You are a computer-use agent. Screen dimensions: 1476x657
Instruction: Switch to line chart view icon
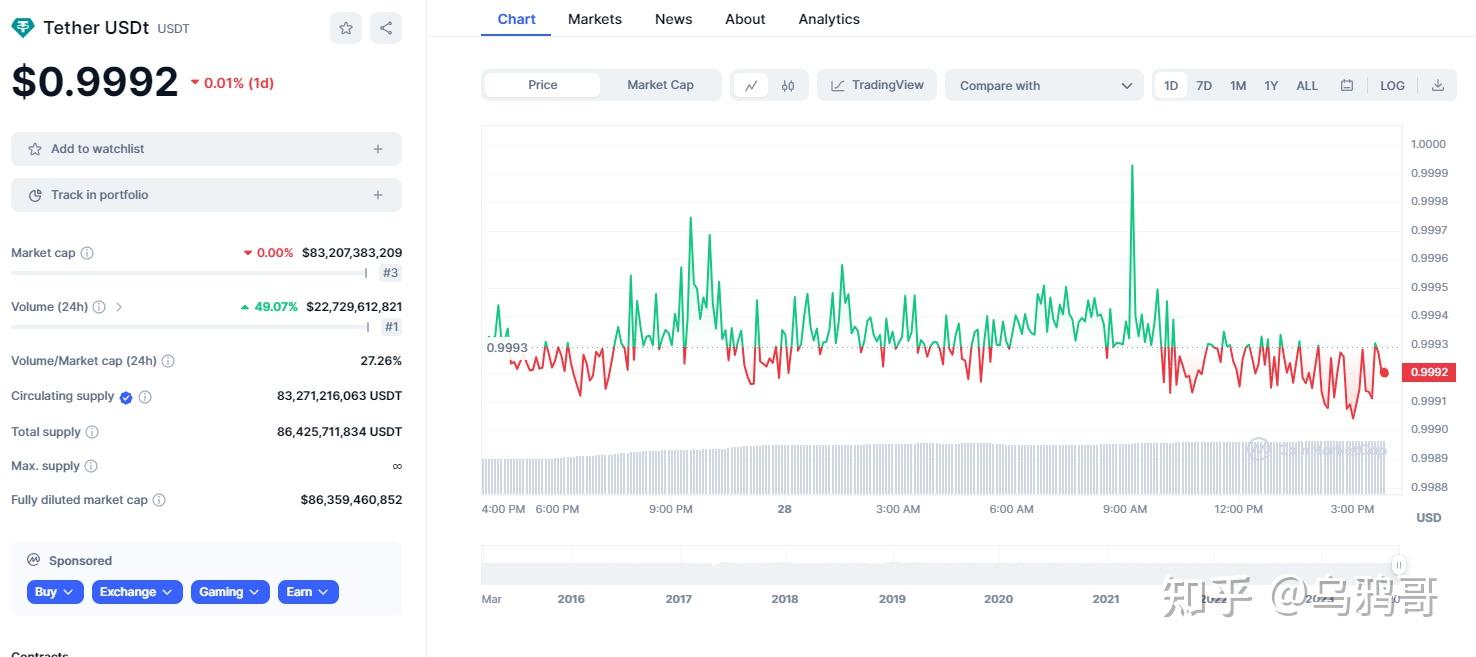tap(751, 86)
